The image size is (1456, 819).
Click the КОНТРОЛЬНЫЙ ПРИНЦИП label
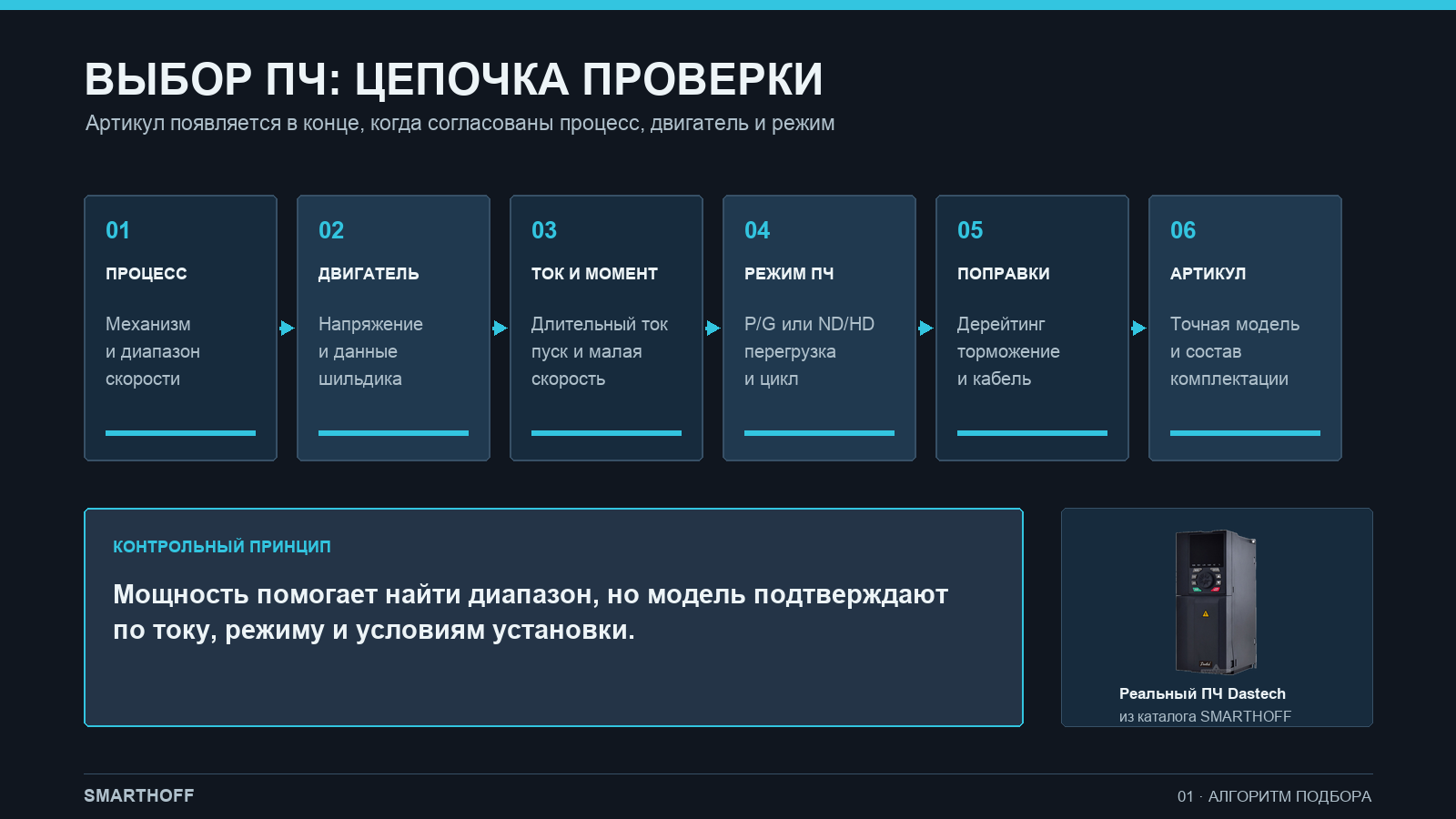click(222, 547)
